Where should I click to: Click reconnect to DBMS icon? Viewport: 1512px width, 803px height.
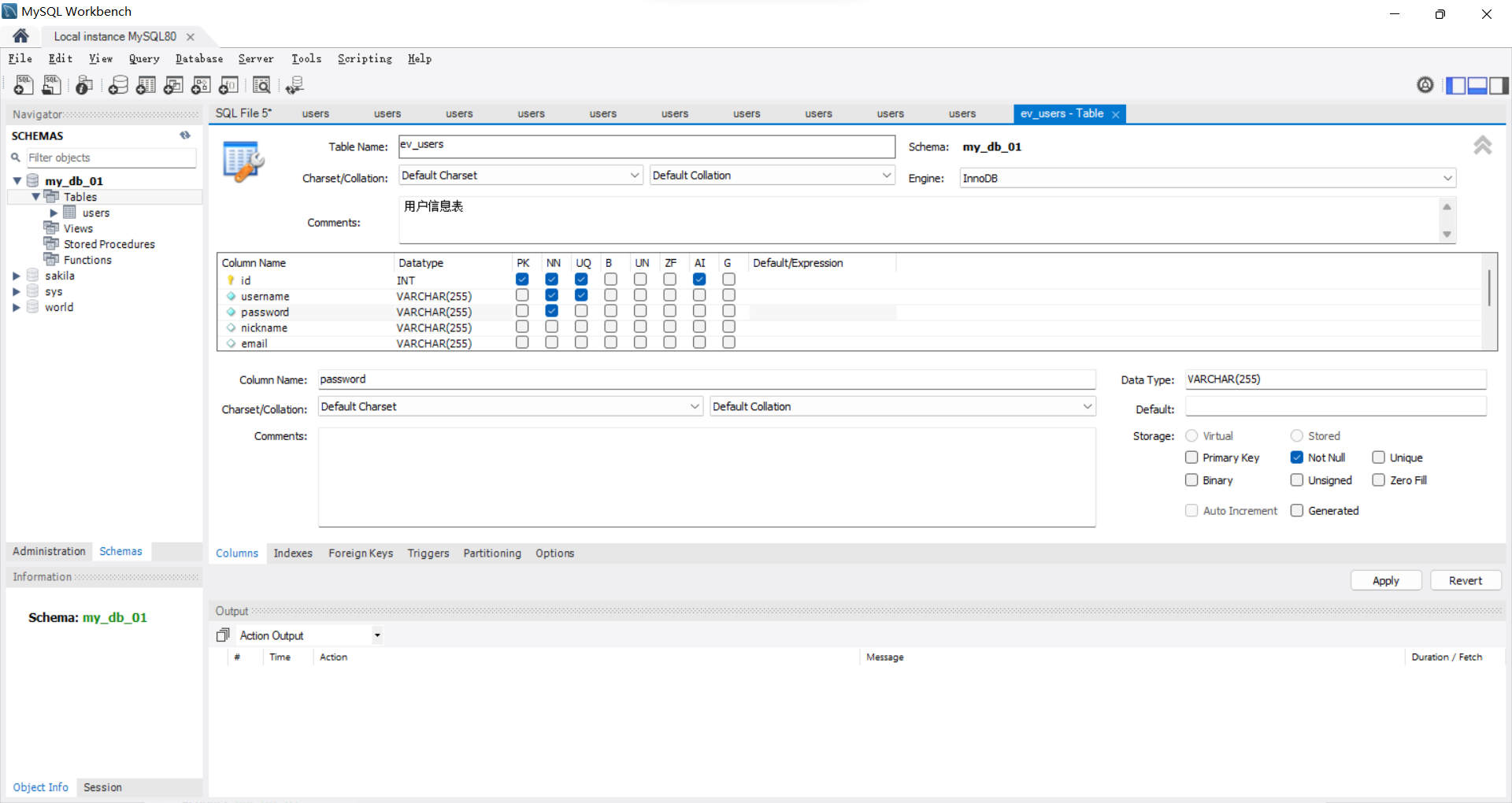tap(295, 85)
